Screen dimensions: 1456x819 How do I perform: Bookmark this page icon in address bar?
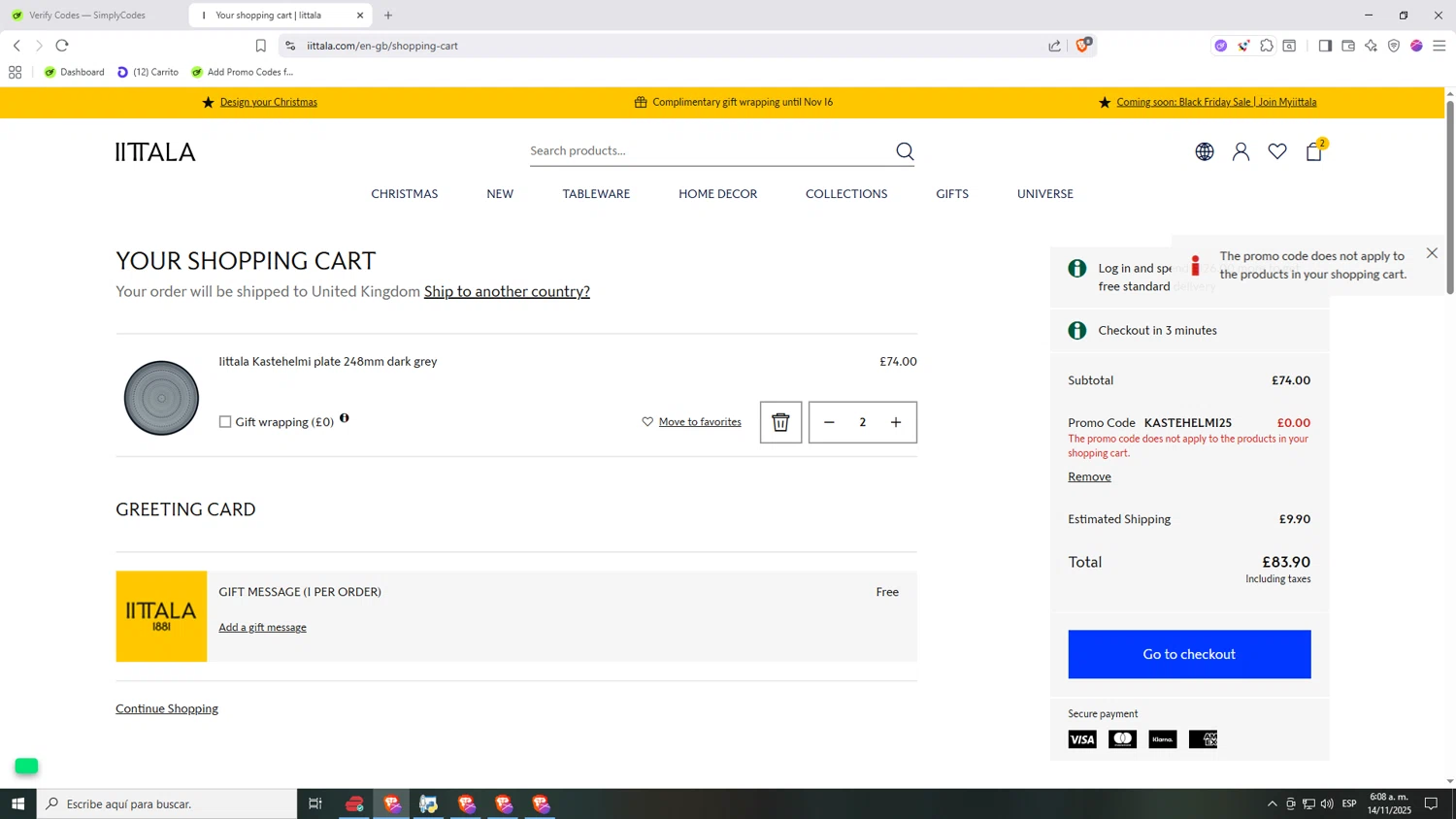click(x=260, y=46)
